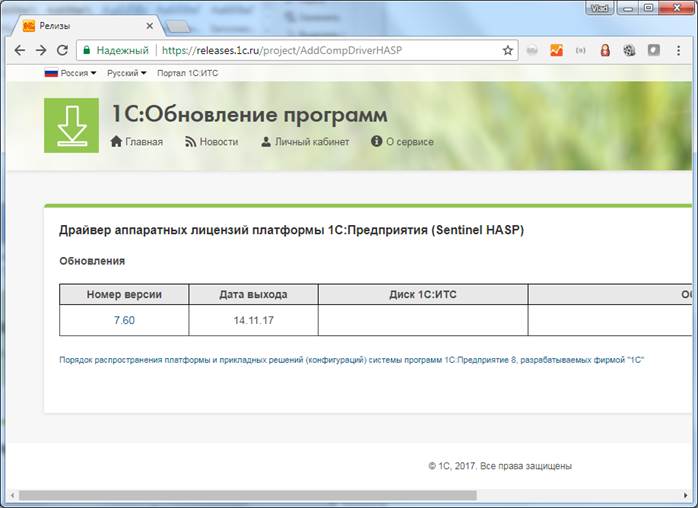Reload the page with the refresh icon
Viewport: 698px width, 508px height.
[62, 50]
